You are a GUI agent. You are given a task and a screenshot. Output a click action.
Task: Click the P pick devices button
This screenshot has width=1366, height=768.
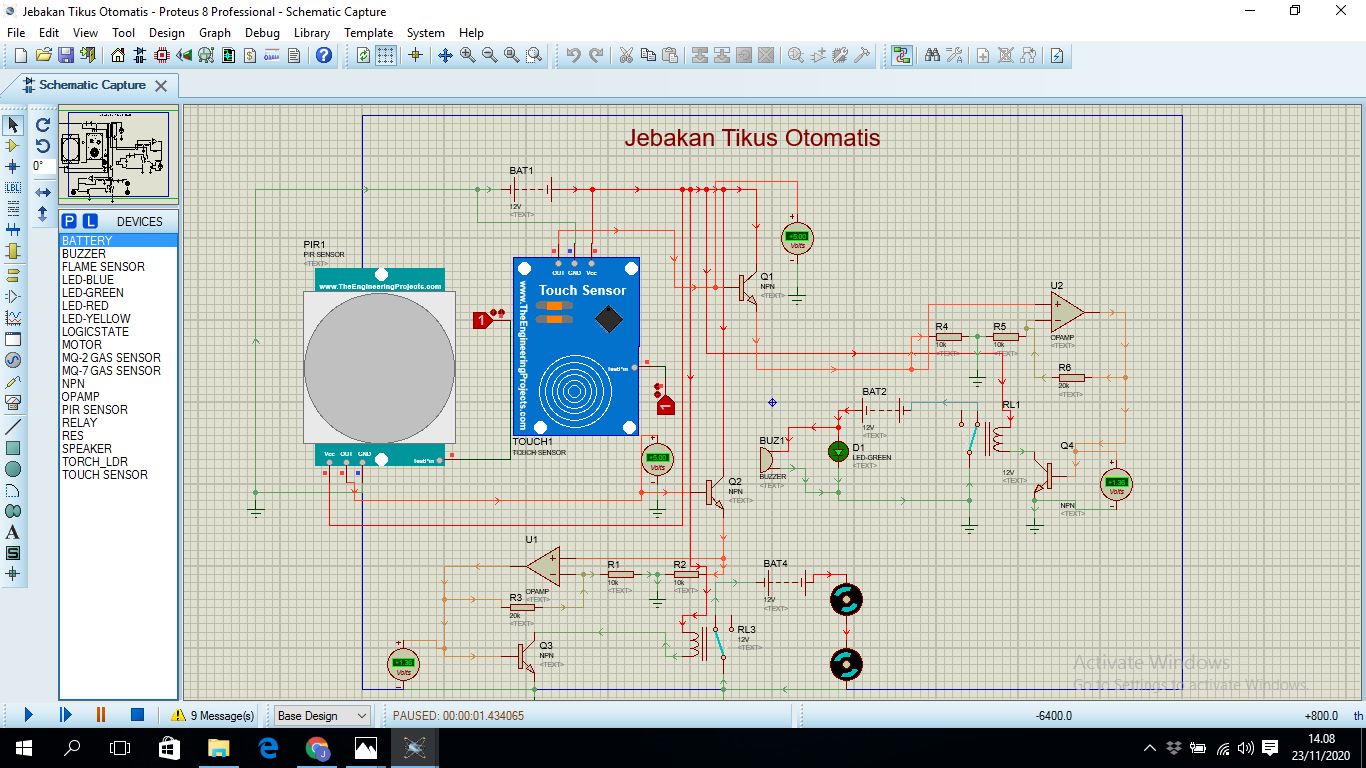(69, 221)
